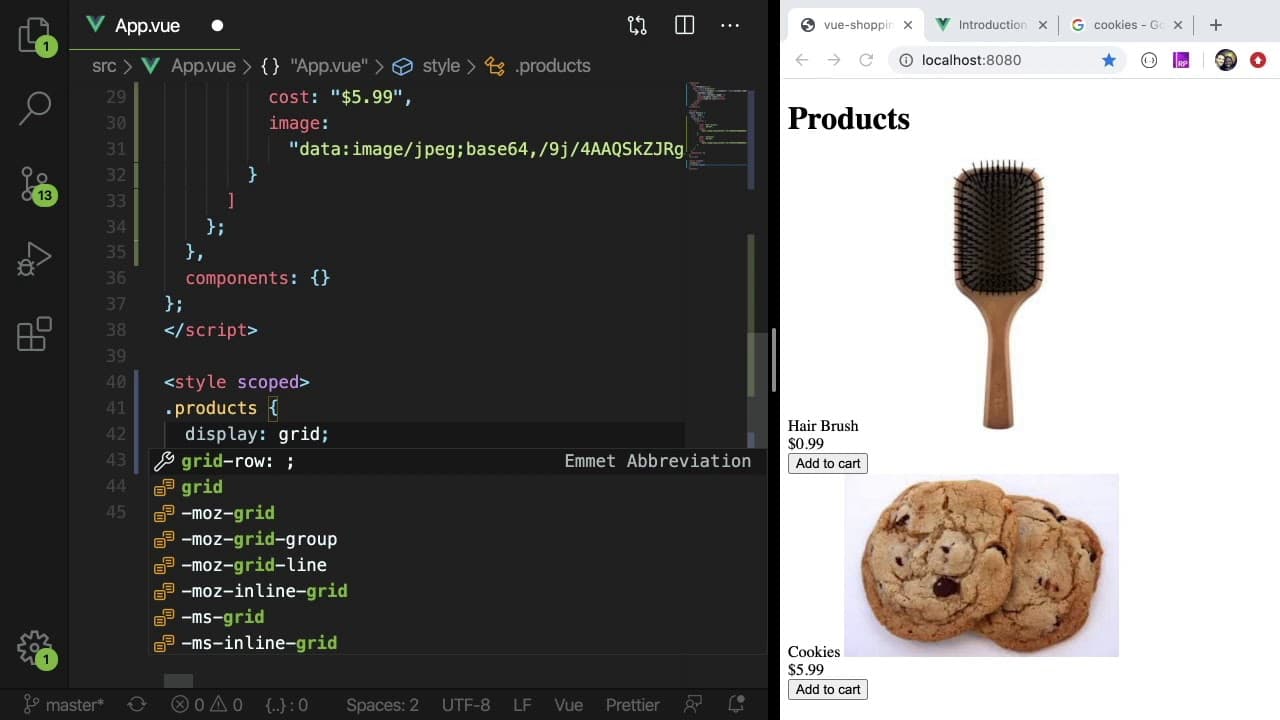Click line 42 display: grid; code
1280x720 pixels.
pyautogui.click(x=257, y=434)
